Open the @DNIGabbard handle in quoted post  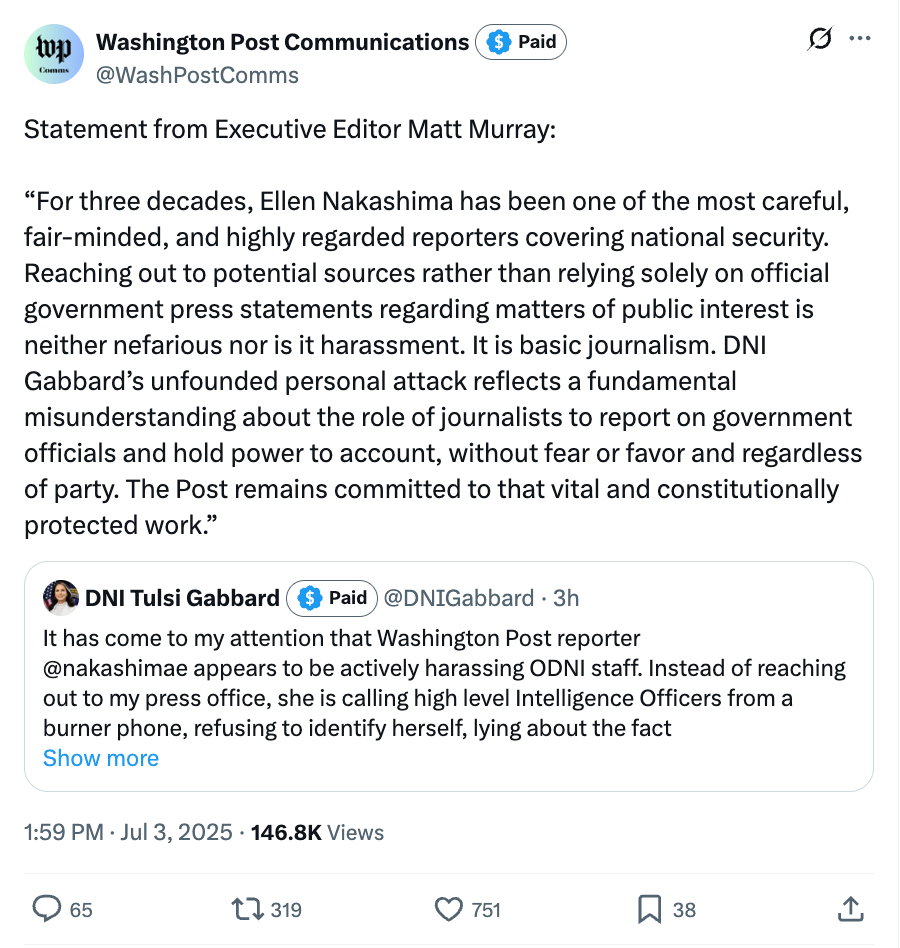tap(459, 598)
